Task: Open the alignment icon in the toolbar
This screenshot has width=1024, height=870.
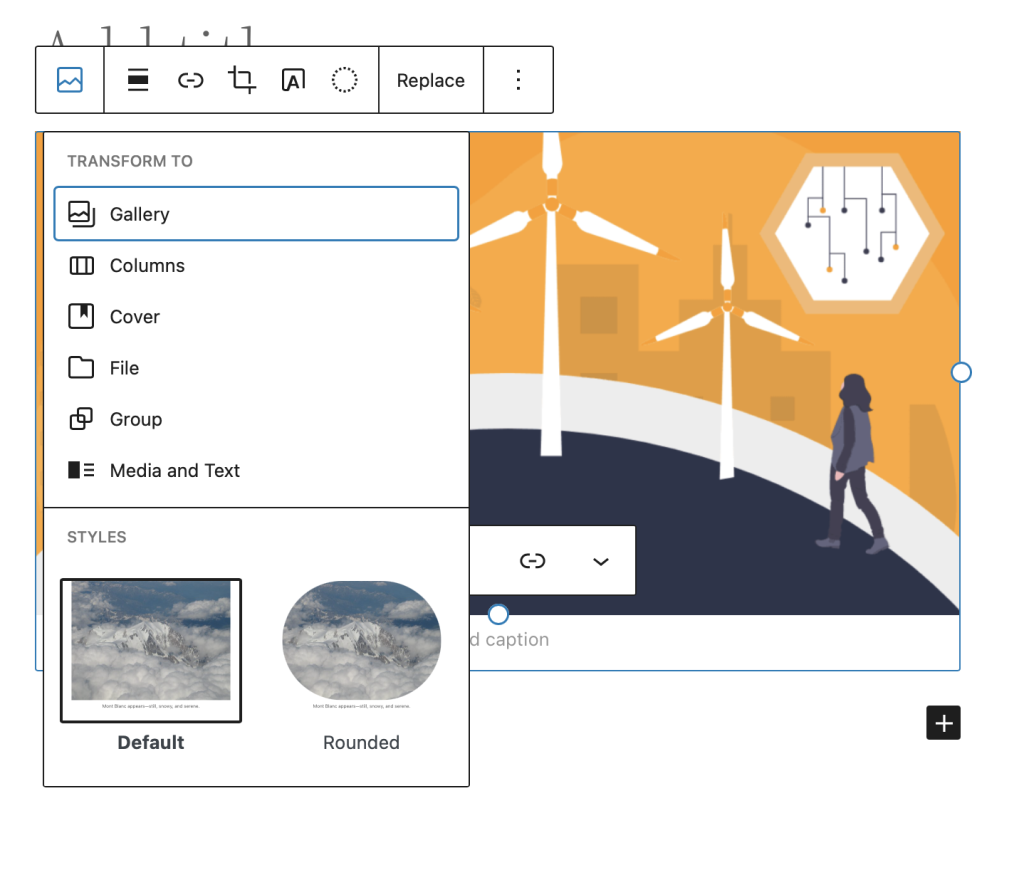Action: pos(137,79)
